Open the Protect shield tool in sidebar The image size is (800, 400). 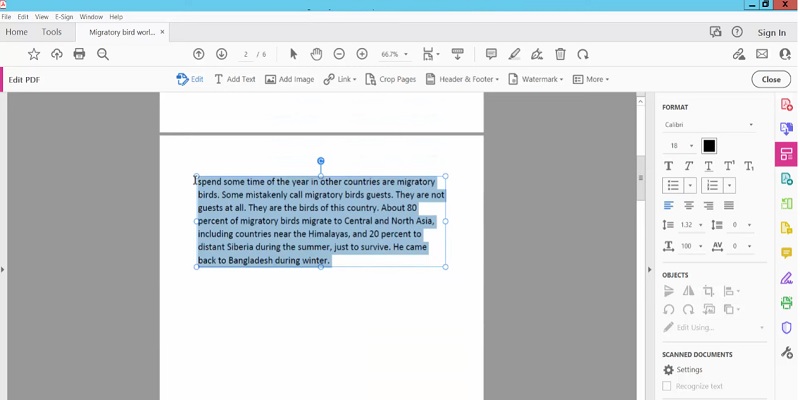786,328
